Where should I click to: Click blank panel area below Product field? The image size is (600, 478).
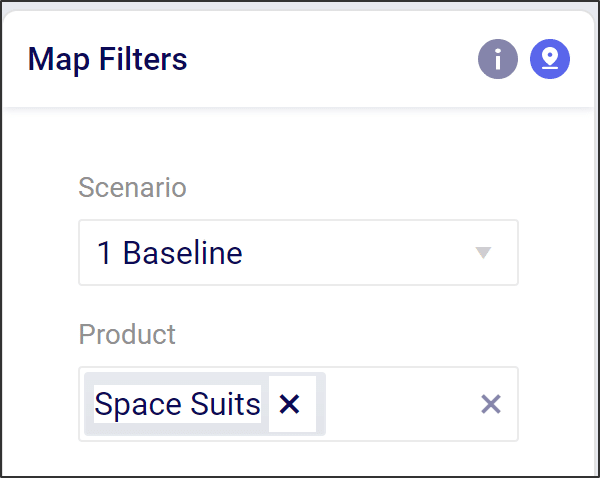pos(298,458)
